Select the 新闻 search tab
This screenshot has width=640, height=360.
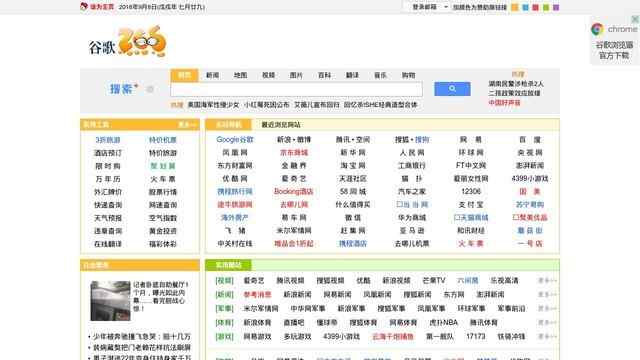pyautogui.click(x=212, y=75)
